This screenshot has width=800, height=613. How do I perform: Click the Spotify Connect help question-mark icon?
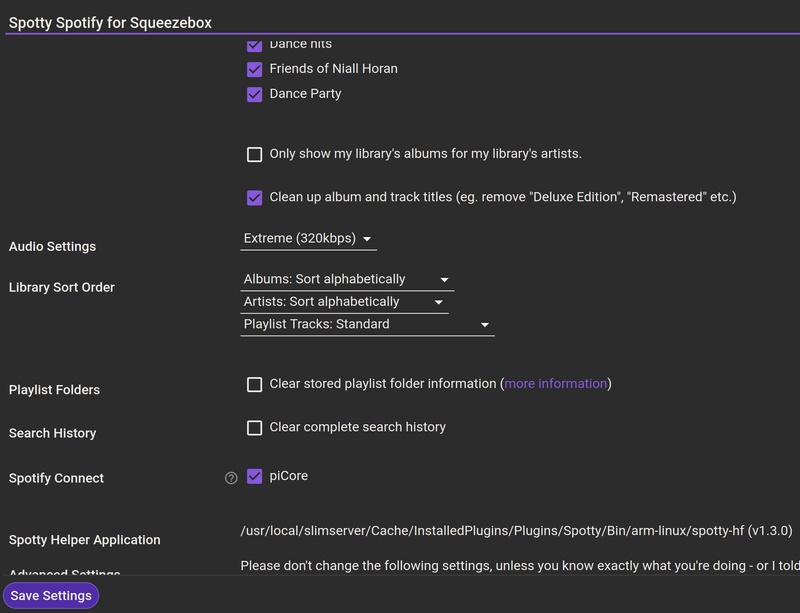[231, 478]
